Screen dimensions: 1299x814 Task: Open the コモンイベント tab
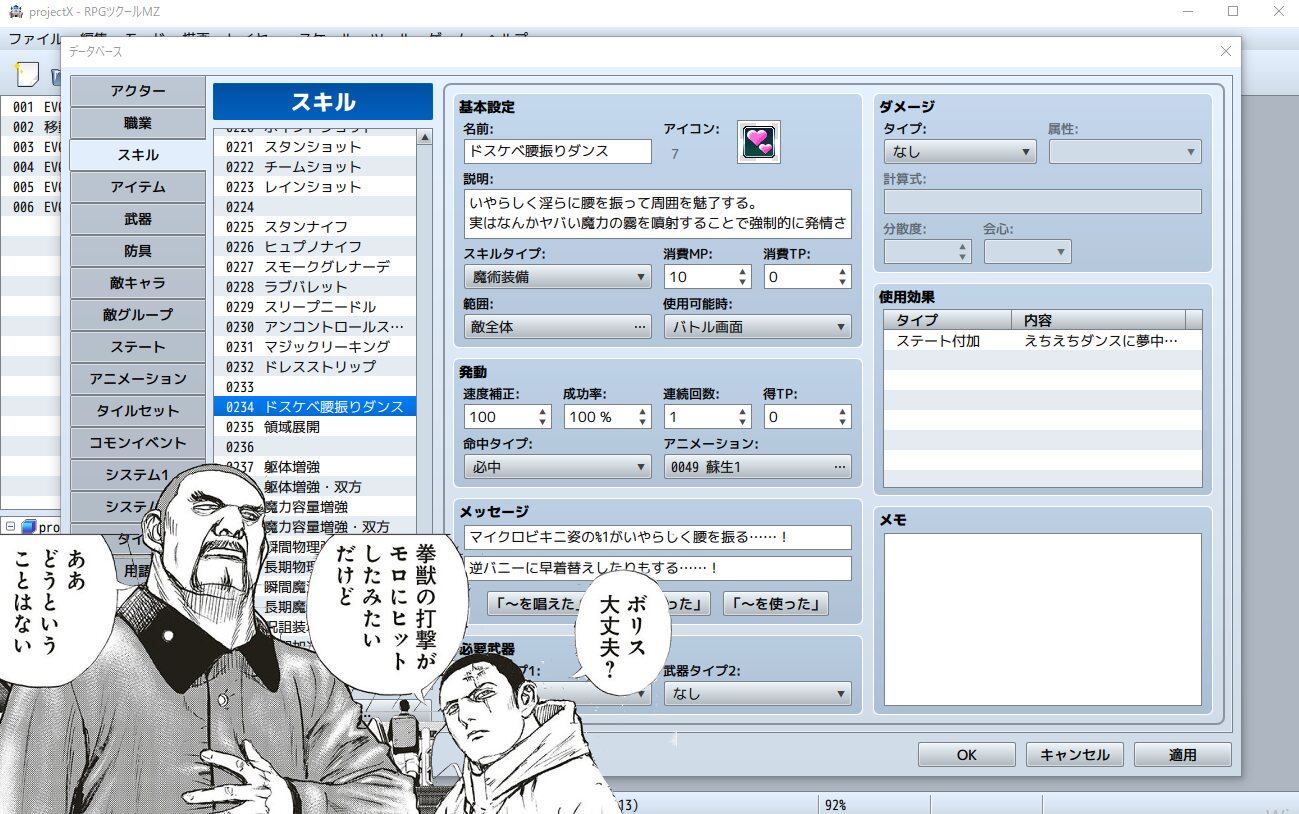coord(138,442)
